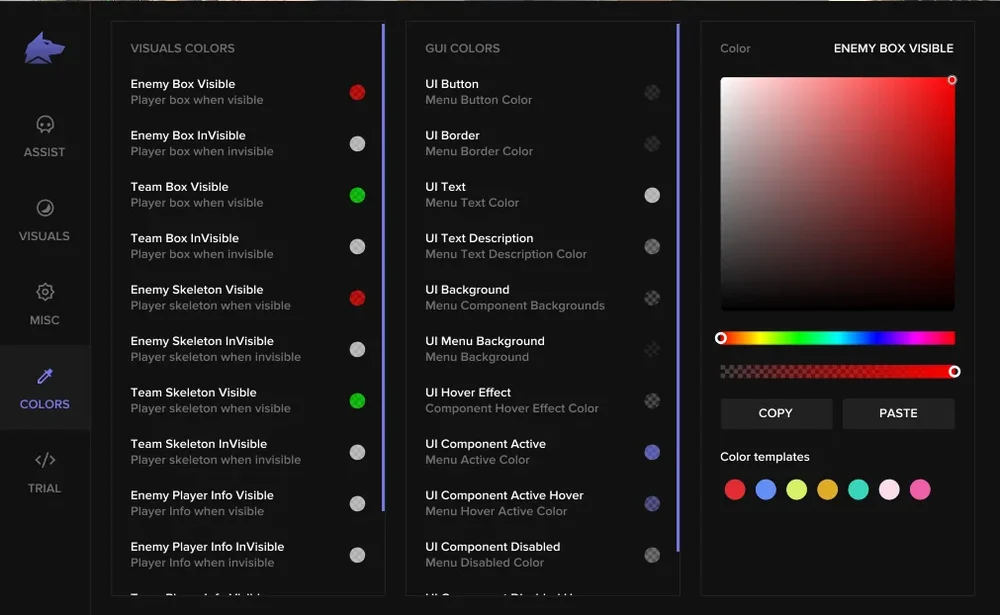Click the Enemy Box Visible red swatch
The height and width of the screenshot is (615, 1000).
(x=357, y=92)
